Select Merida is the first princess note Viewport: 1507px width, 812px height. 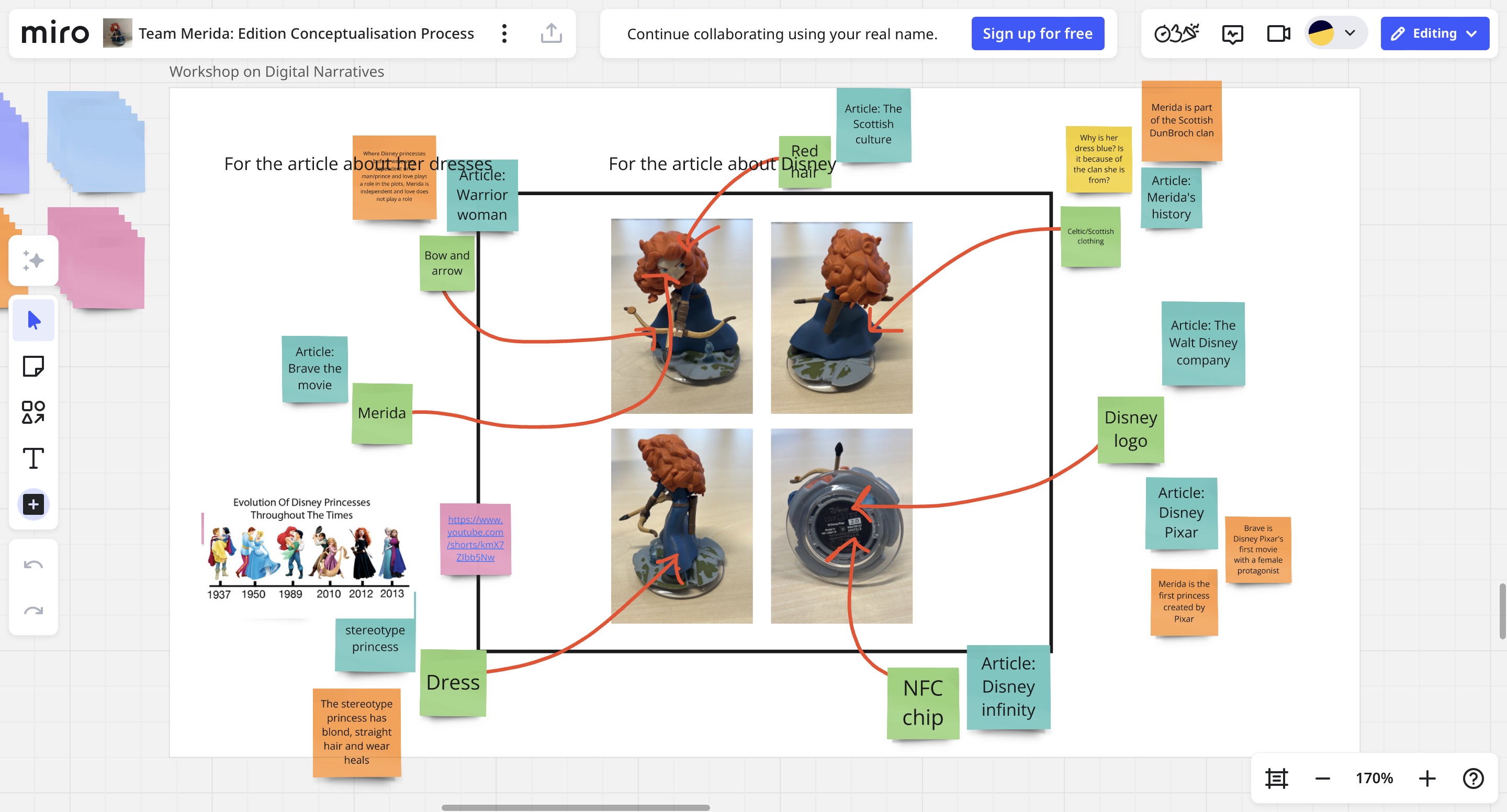click(1184, 602)
